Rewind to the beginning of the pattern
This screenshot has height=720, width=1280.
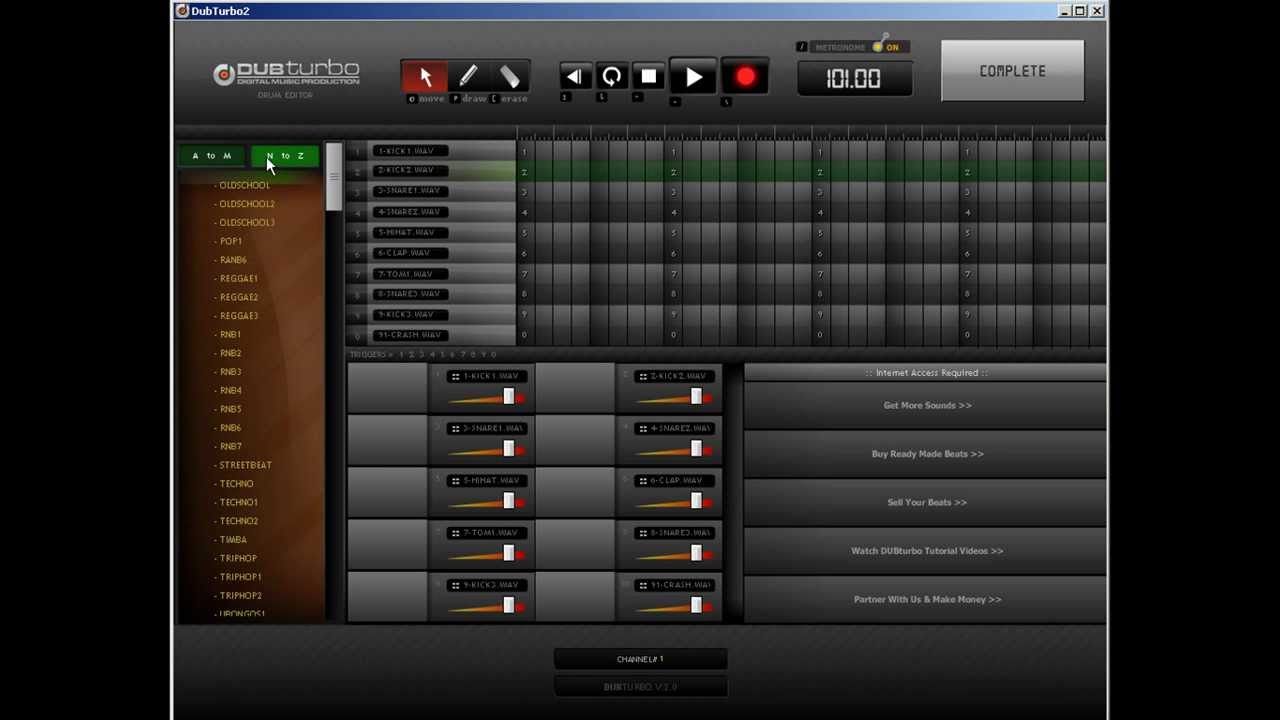(x=574, y=77)
